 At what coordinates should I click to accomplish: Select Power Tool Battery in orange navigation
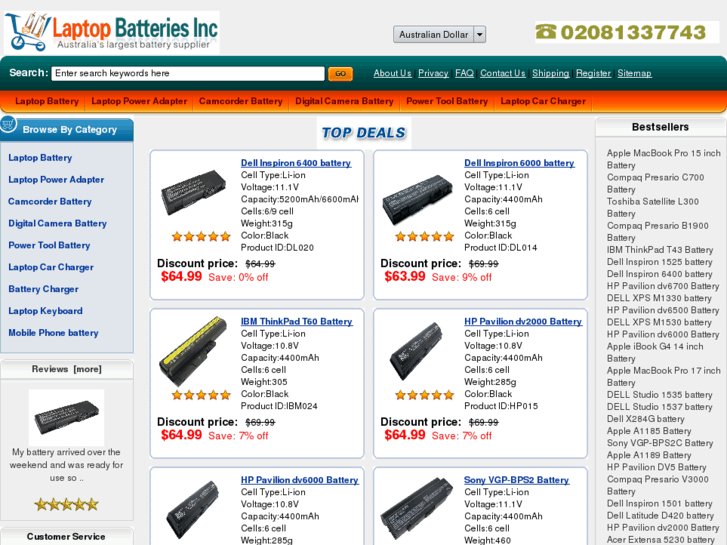point(447,101)
